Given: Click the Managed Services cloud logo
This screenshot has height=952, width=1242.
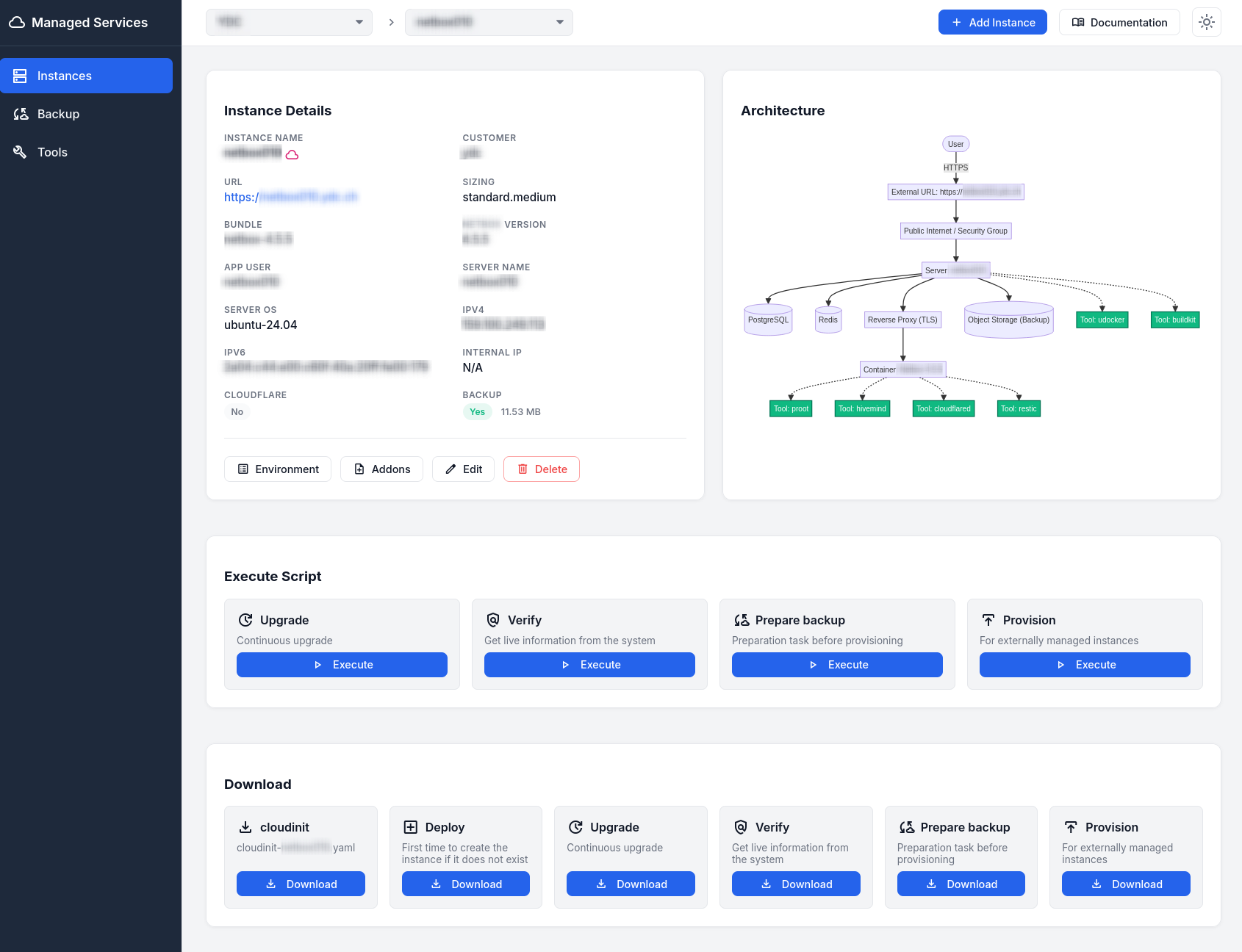Looking at the screenshot, I should pyautogui.click(x=17, y=23).
